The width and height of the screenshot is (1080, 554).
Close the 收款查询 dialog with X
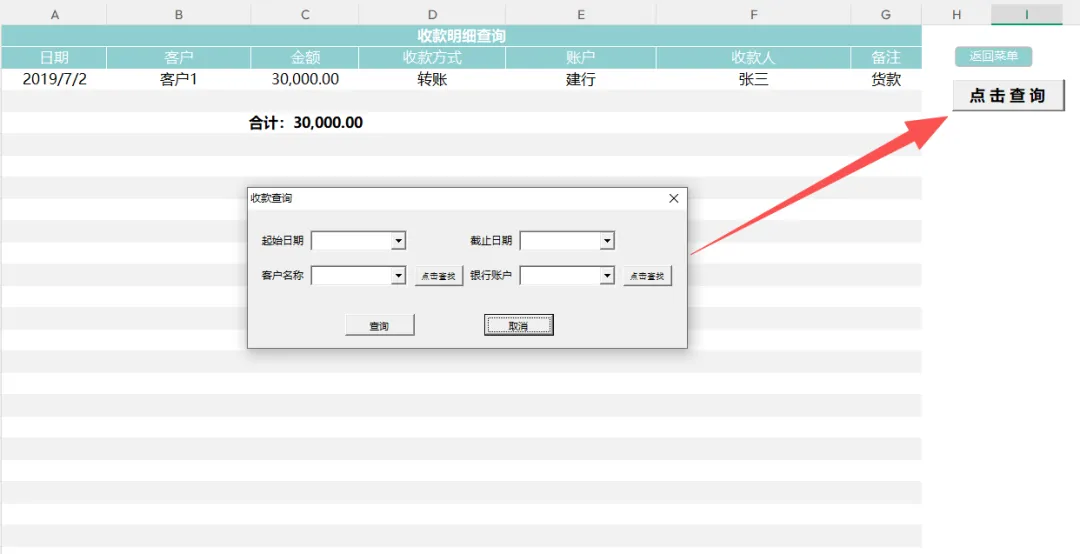[674, 198]
